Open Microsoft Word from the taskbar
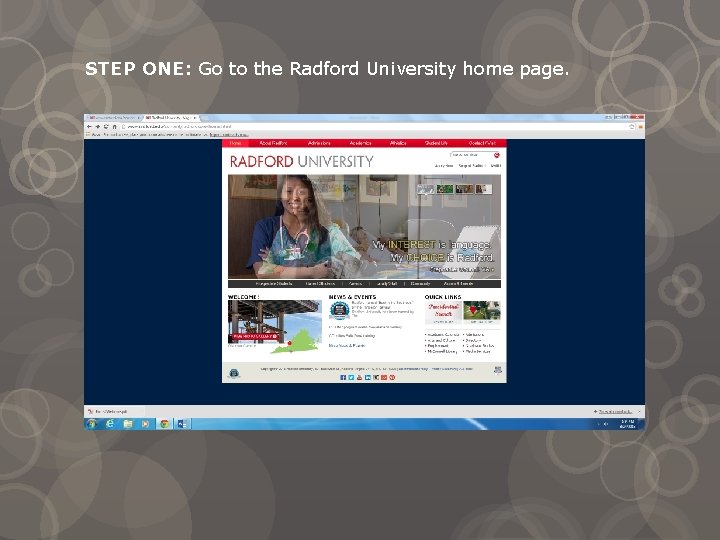The width and height of the screenshot is (720, 540). [x=182, y=424]
